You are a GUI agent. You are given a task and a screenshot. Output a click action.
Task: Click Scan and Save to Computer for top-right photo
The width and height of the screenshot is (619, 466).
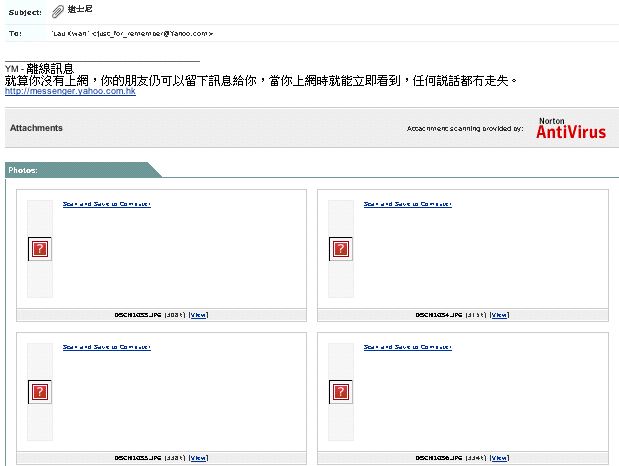407,204
